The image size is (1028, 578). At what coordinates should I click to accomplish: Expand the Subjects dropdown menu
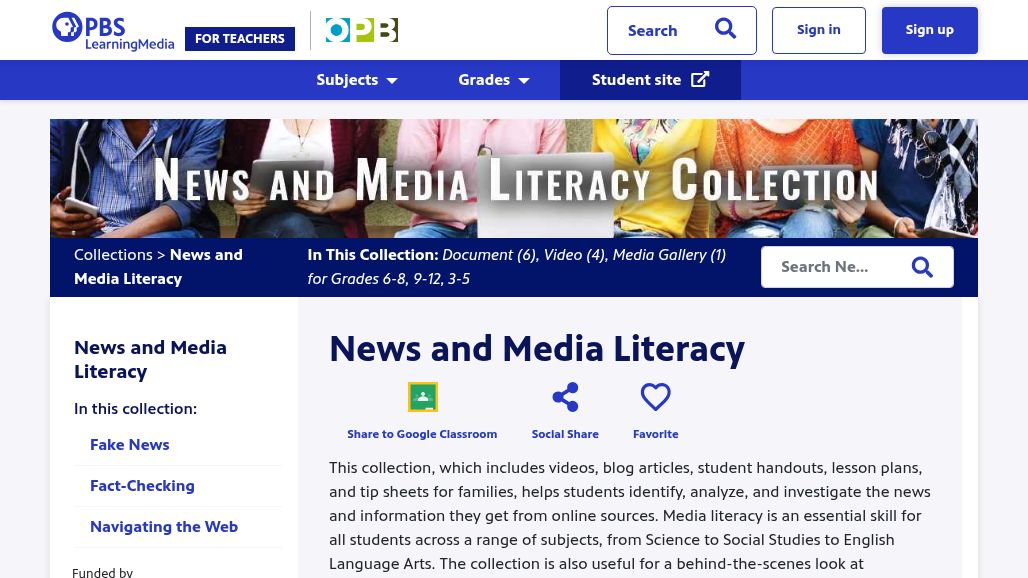point(357,80)
